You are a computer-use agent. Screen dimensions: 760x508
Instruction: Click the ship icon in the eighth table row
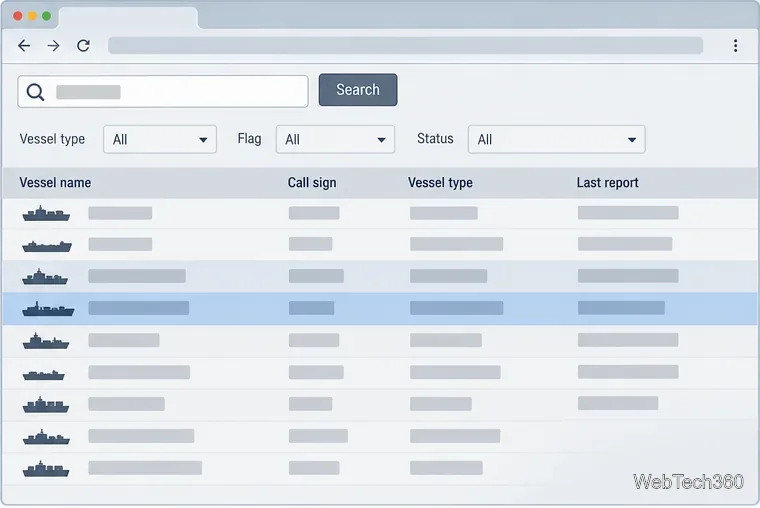[x=46, y=437]
